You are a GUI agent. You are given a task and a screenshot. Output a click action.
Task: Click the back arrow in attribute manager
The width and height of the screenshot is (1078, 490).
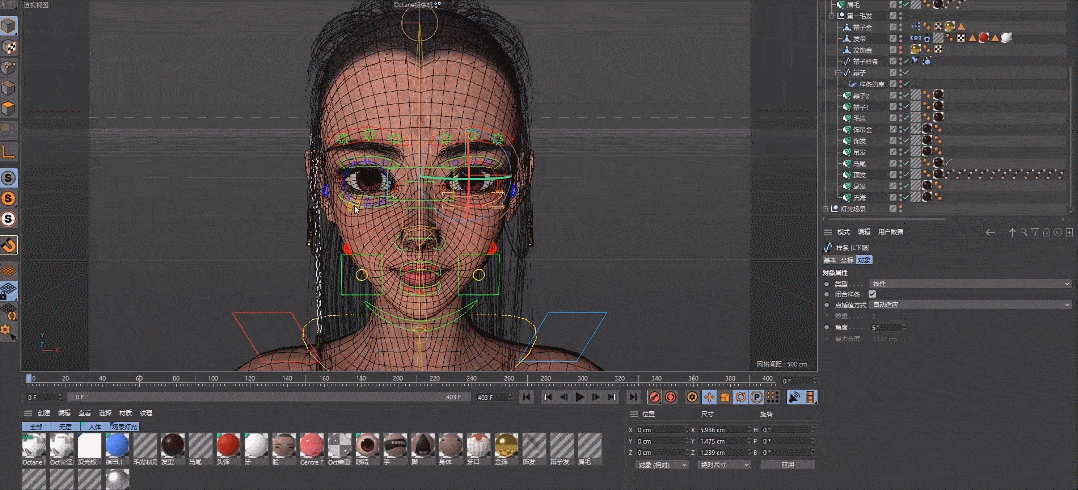point(990,232)
